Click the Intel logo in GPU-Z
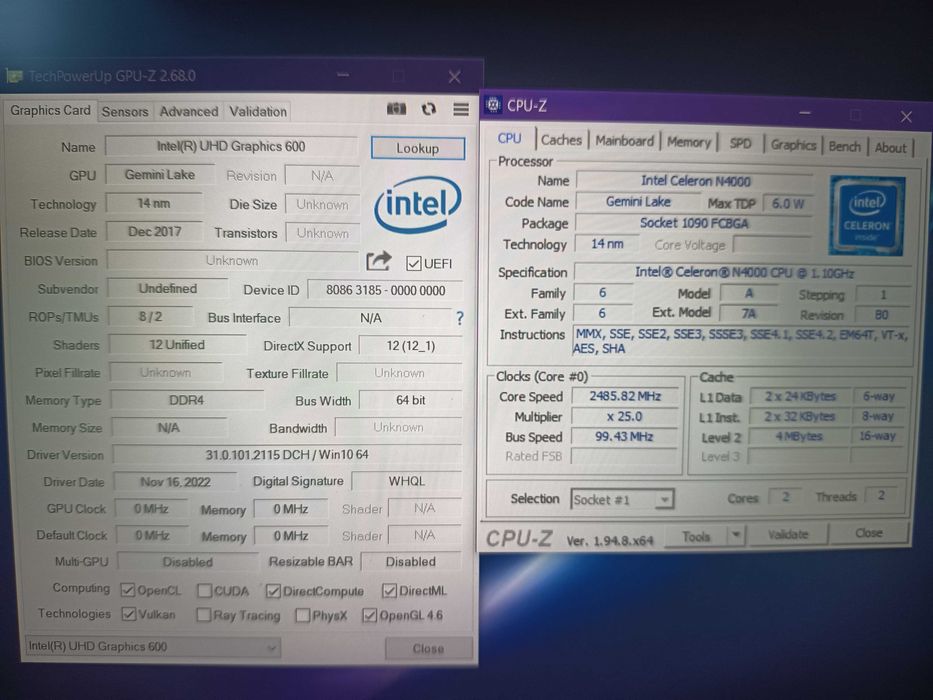 [418, 205]
